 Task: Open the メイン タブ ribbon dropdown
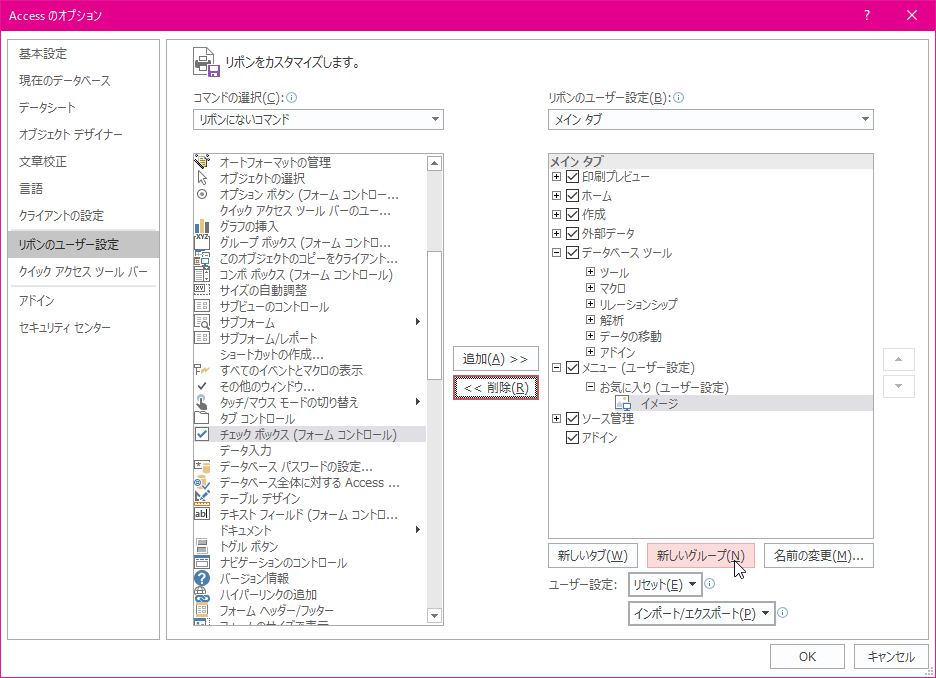(x=711, y=119)
